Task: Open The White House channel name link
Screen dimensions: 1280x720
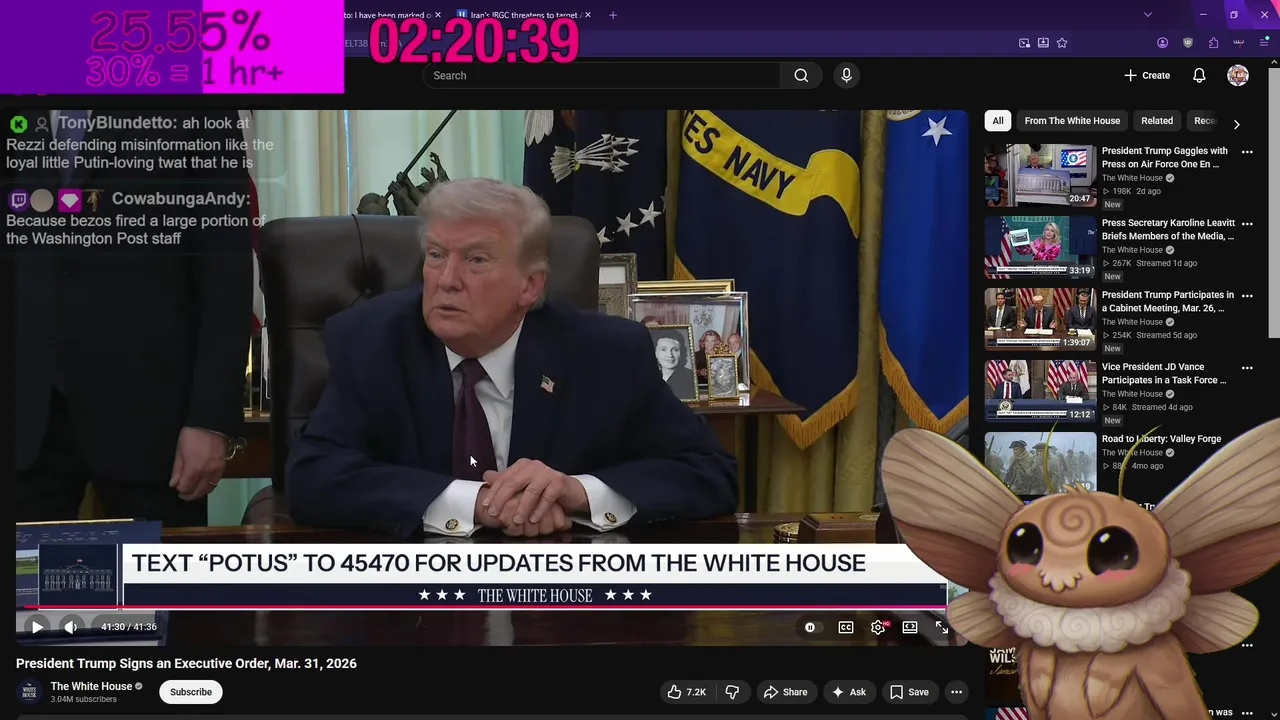Action: [x=91, y=686]
